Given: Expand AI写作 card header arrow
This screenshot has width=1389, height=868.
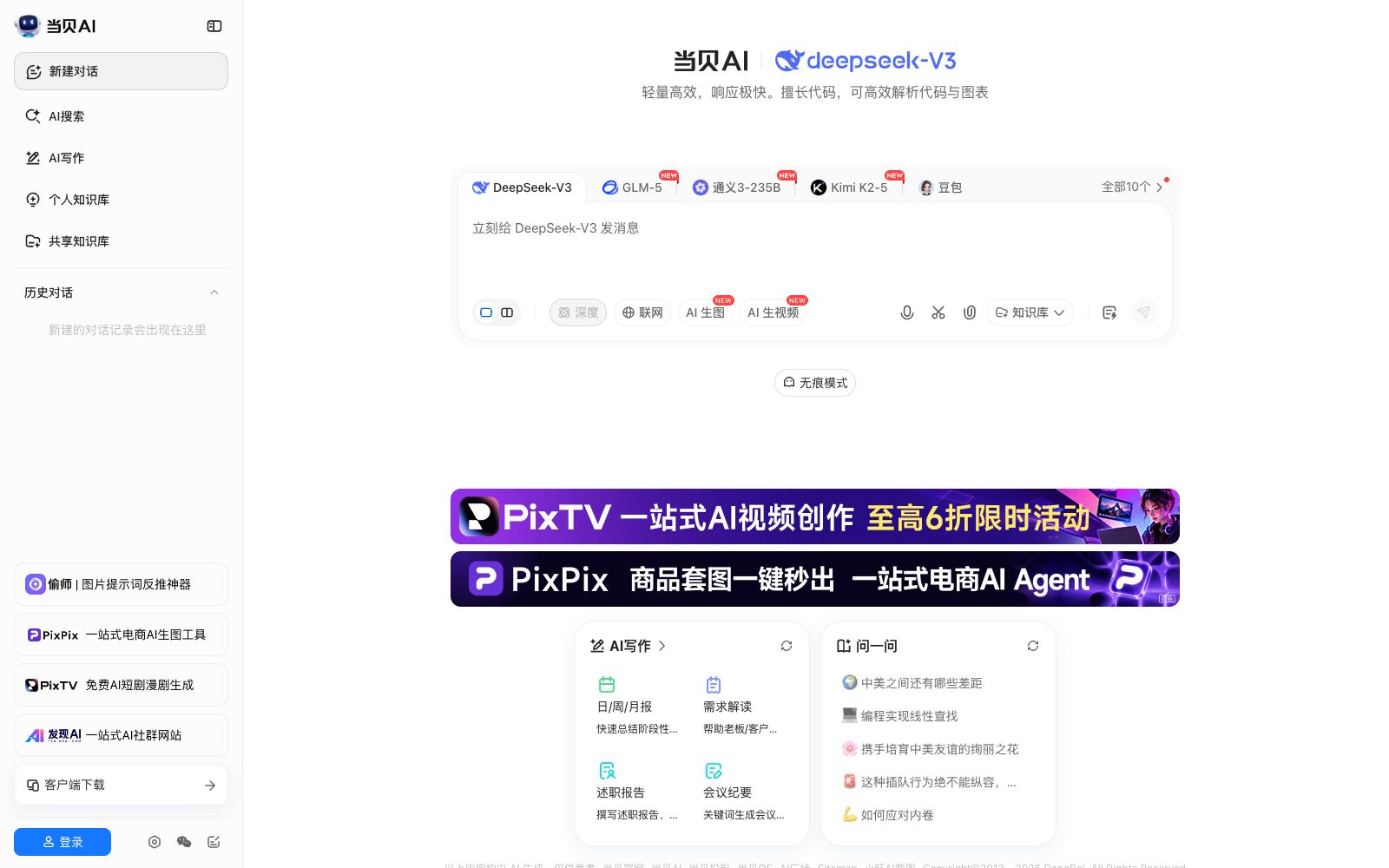Looking at the screenshot, I should [662, 646].
